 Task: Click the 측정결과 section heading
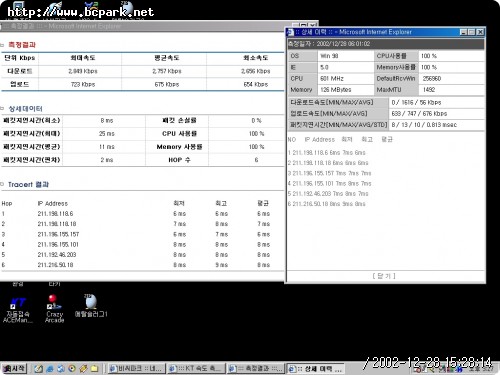tap(22, 45)
